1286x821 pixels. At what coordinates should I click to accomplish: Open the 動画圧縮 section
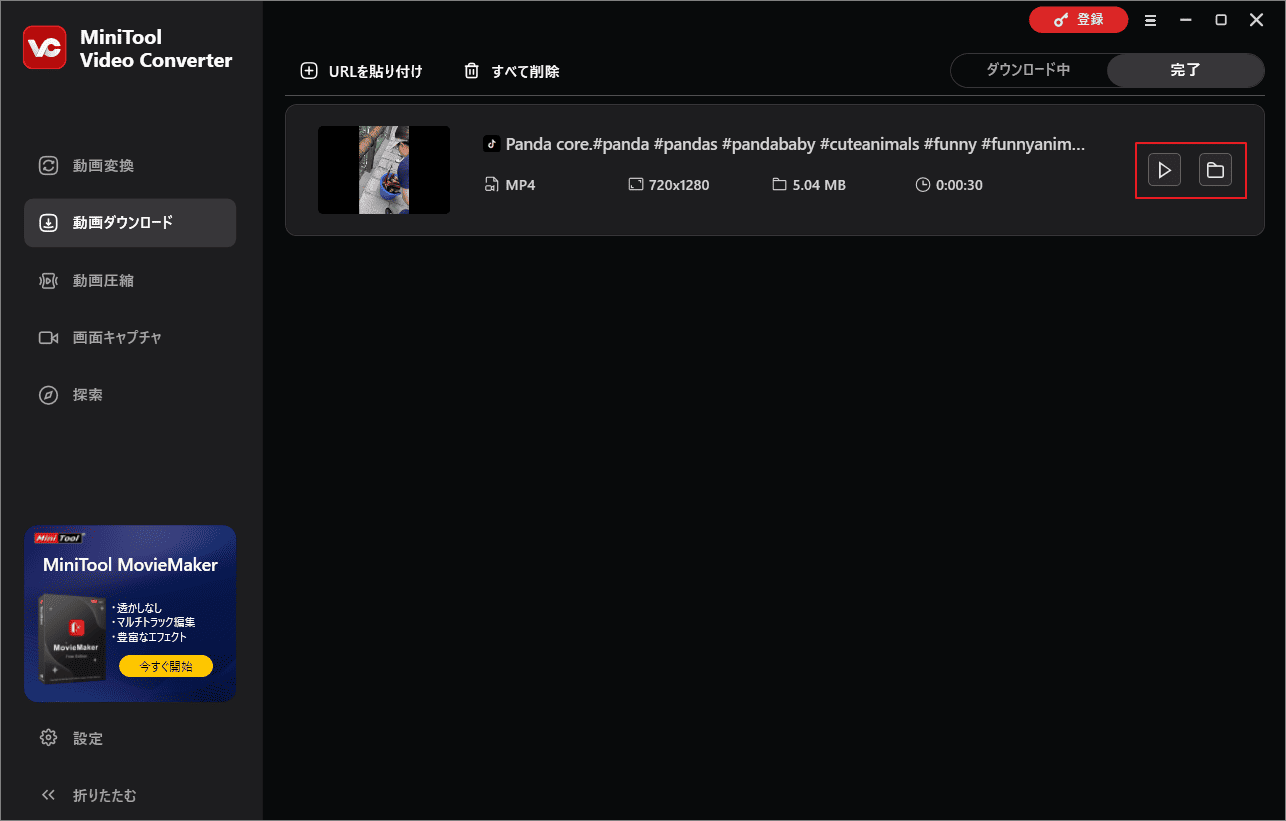pos(130,281)
